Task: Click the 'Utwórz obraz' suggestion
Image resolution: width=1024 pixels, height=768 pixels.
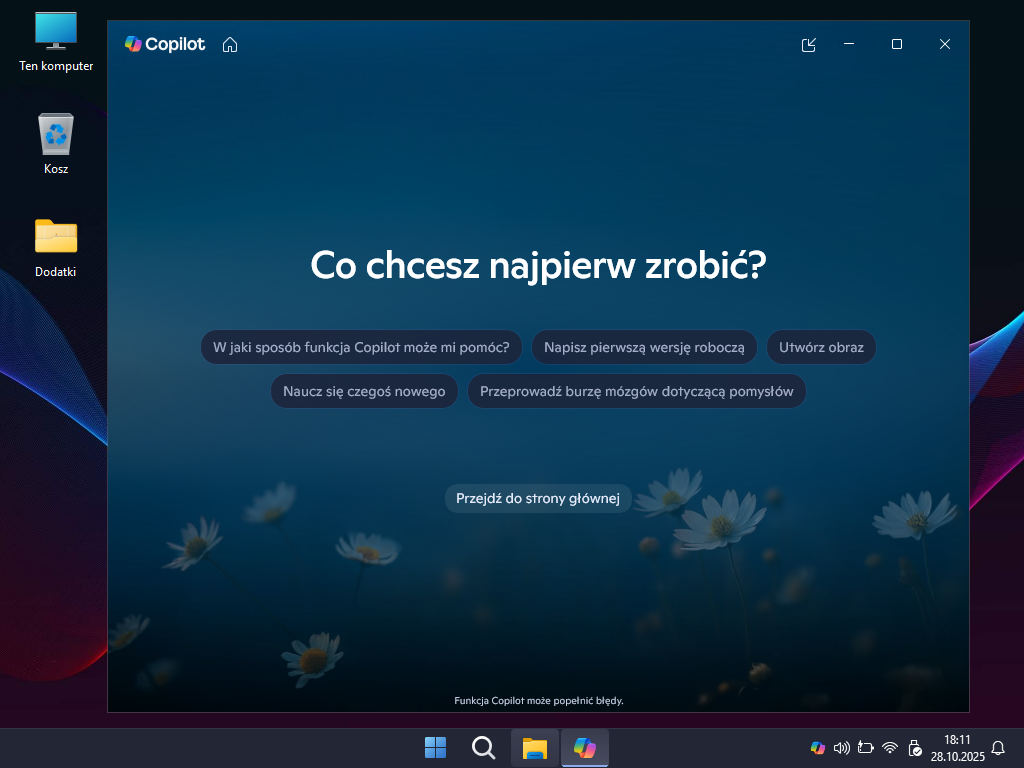Action: [x=821, y=348]
